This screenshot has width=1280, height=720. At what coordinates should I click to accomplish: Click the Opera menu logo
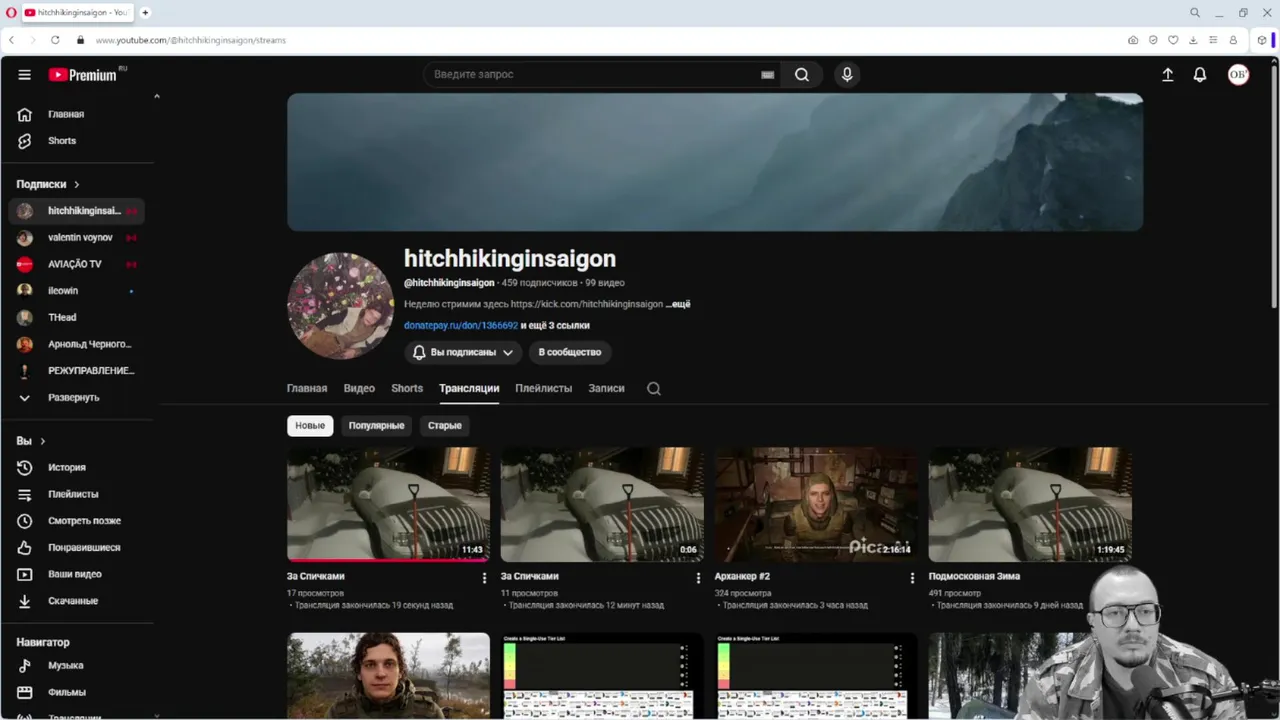tap(11, 13)
